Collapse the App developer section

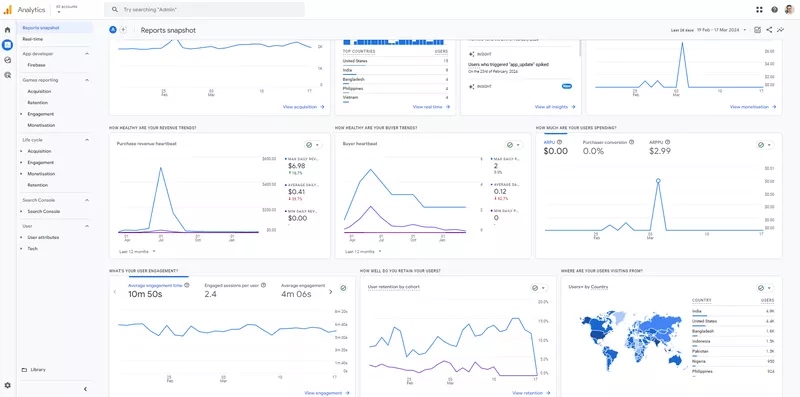click(x=86, y=54)
